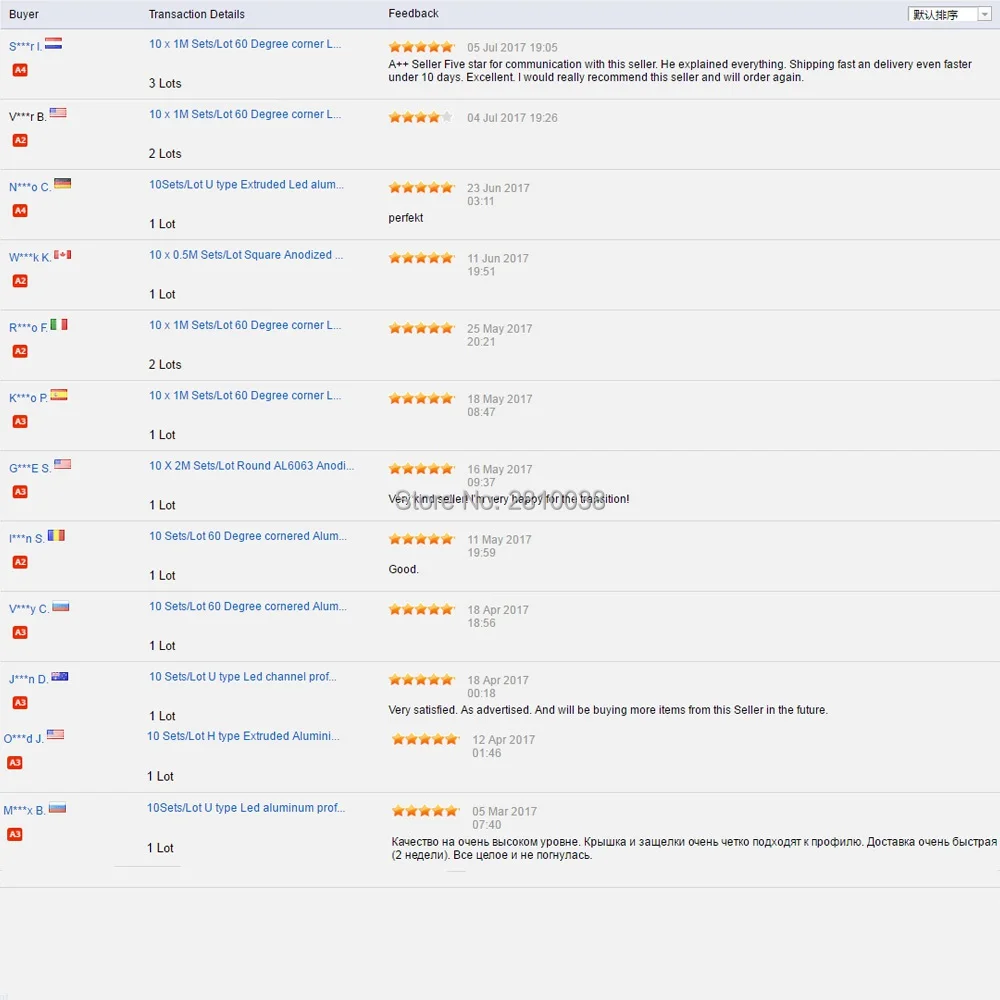Click the Feedback column header
Image resolution: width=1000 pixels, height=1000 pixels.
coord(413,13)
